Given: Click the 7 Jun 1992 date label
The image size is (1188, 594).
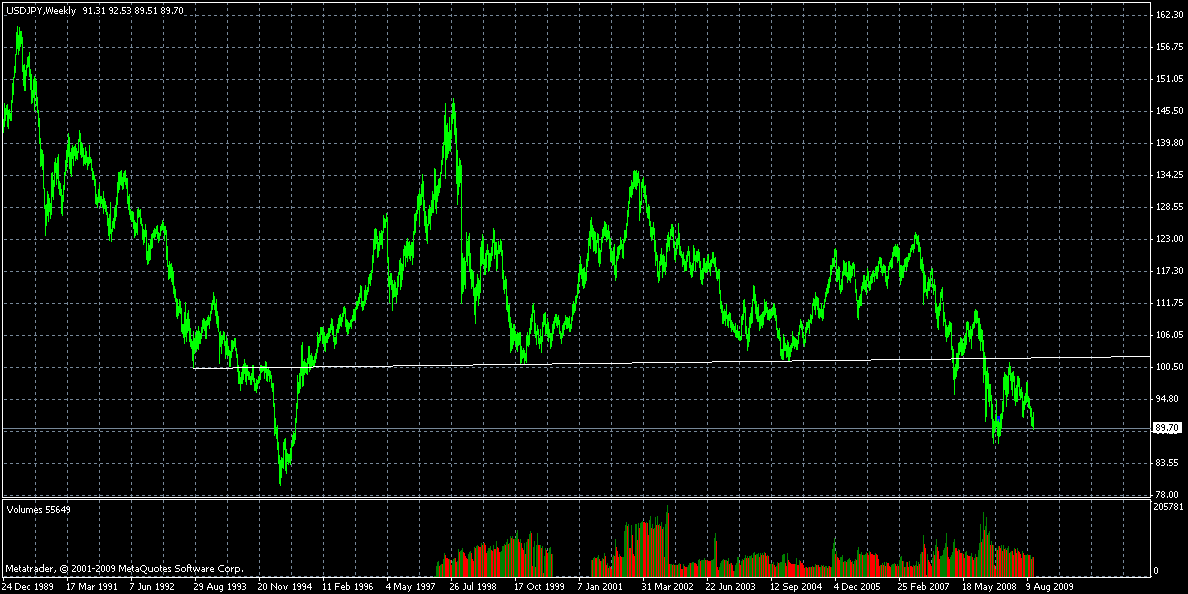Looking at the screenshot, I should pyautogui.click(x=153, y=586).
